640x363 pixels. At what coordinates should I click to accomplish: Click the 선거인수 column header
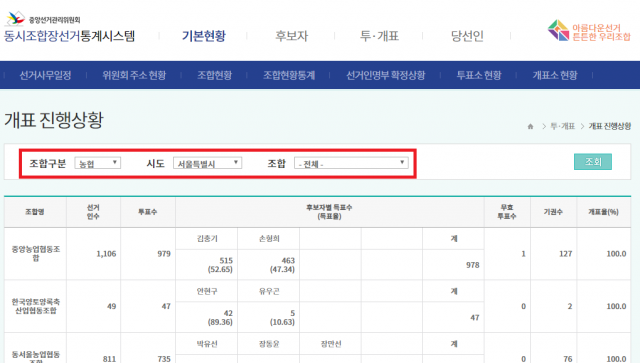click(93, 212)
